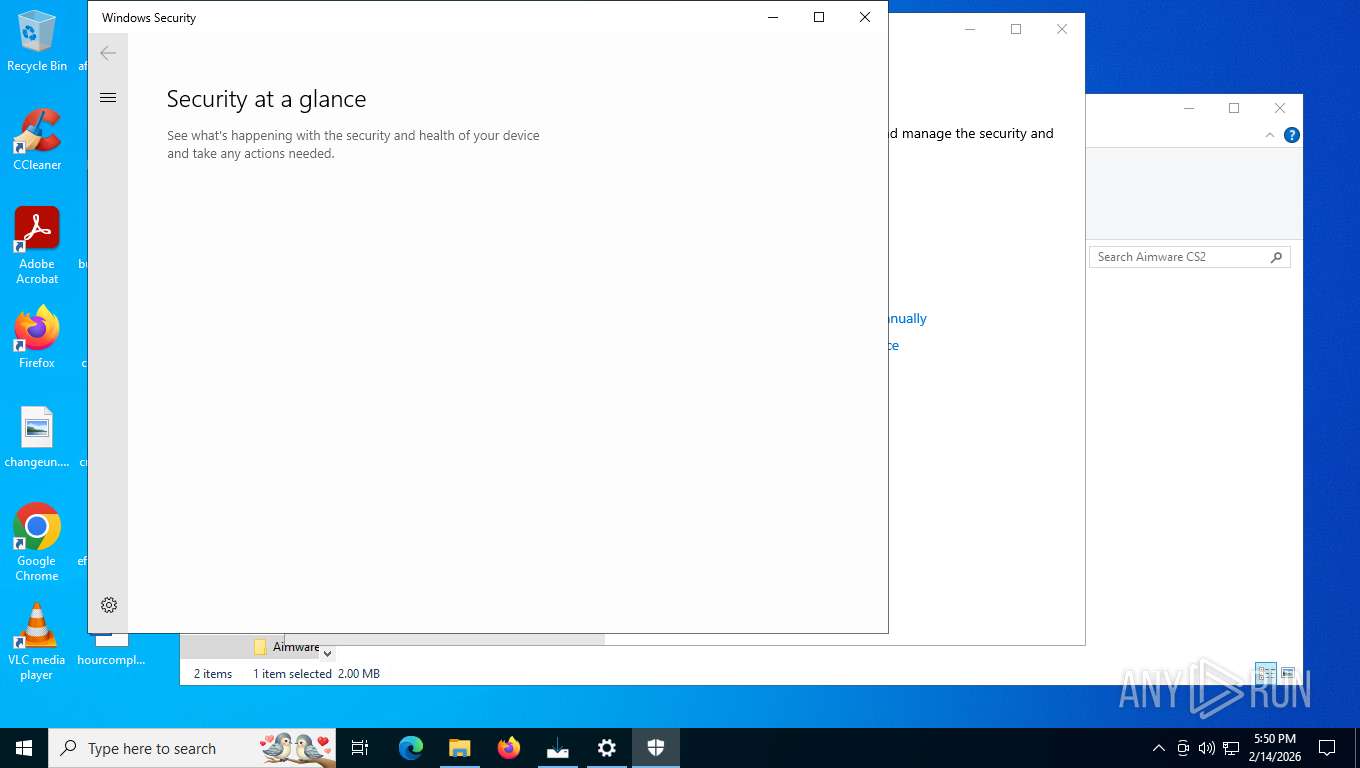The width and height of the screenshot is (1360, 768).
Task: Click the '2 items' status text
Action: pyautogui.click(x=213, y=674)
